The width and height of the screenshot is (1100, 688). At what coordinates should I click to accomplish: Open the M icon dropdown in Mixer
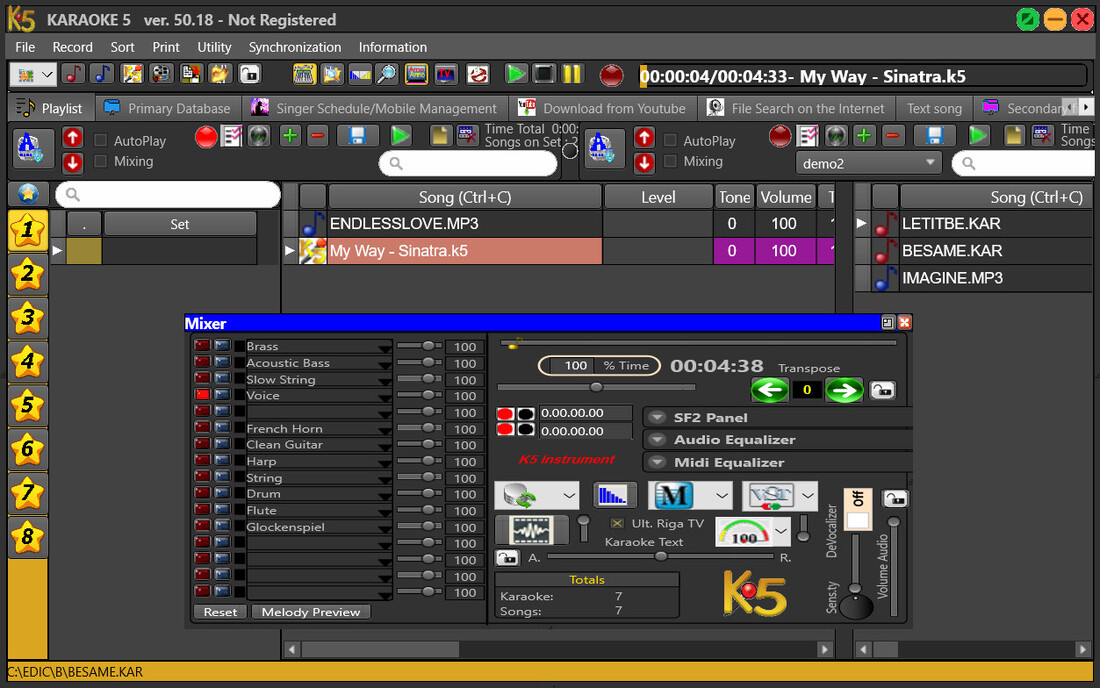pos(721,496)
